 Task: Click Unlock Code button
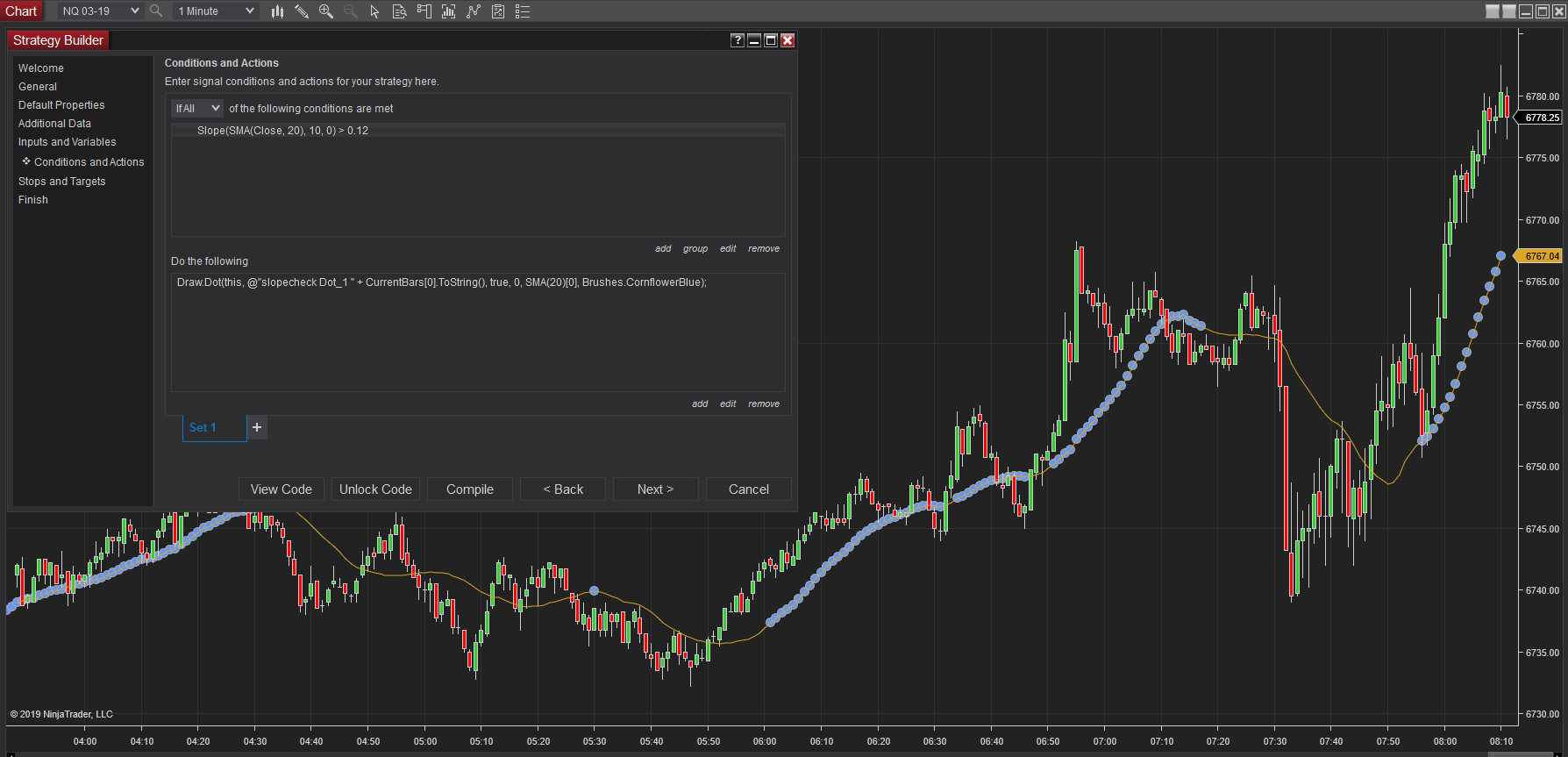[376, 489]
